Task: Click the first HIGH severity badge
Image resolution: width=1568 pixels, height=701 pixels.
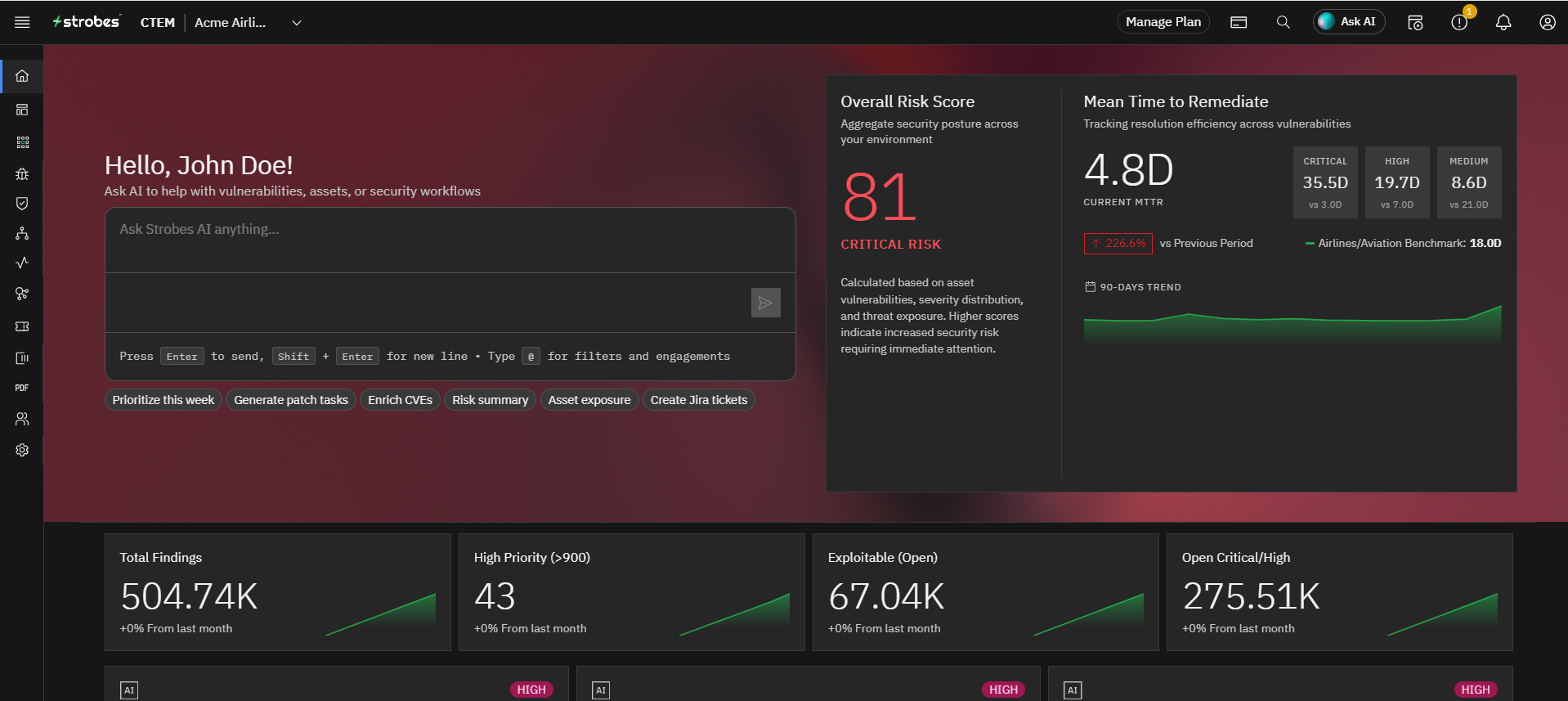Action: tap(531, 690)
